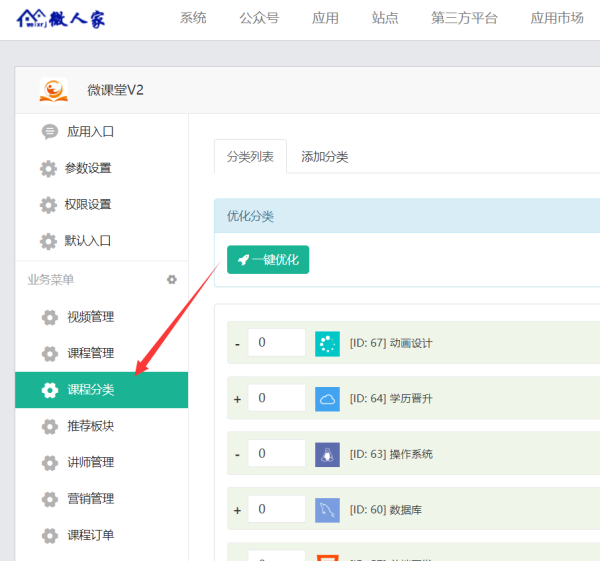Click the 微人家 logo in the header

pyautogui.click(x=60, y=18)
